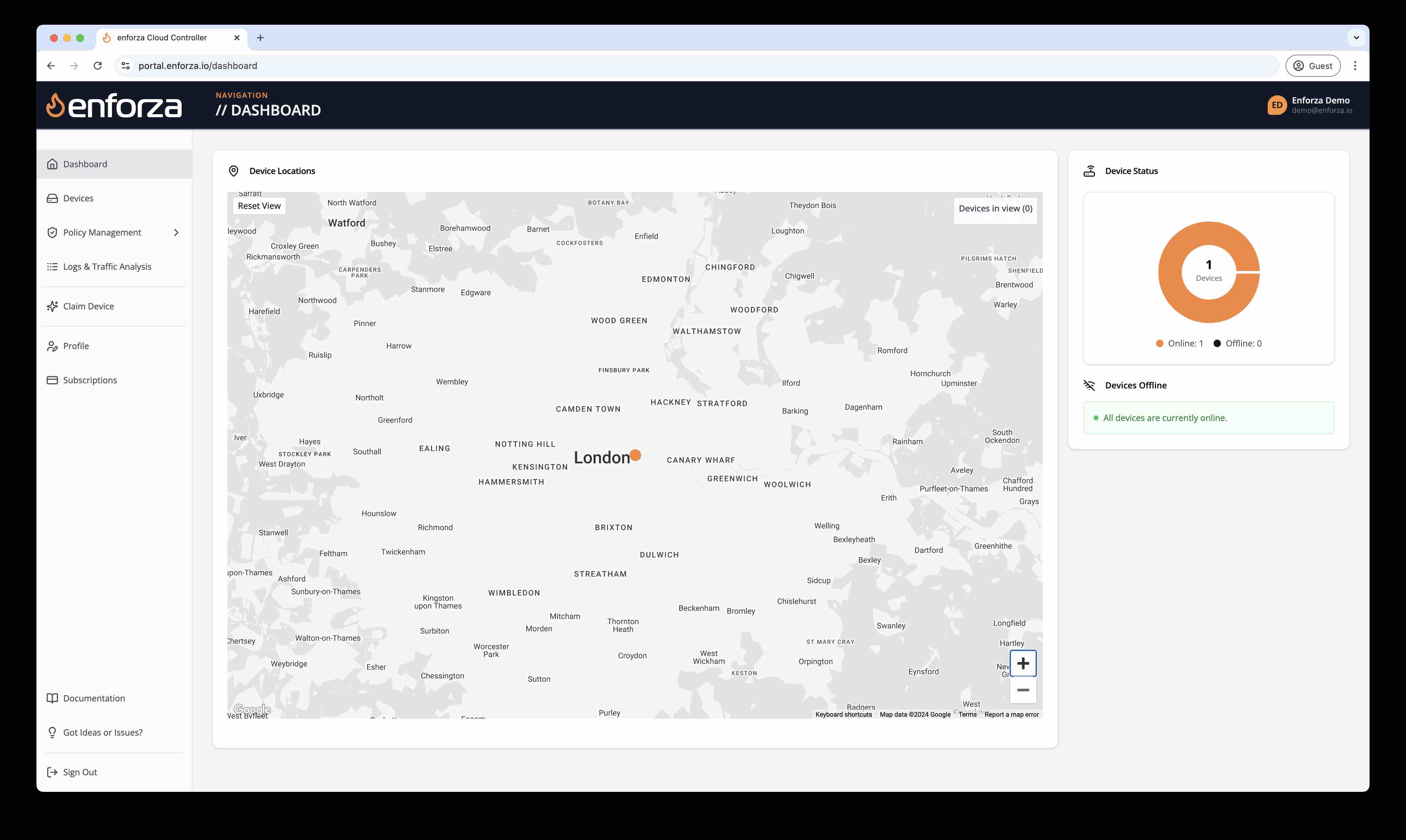Open the Dashboard menu item
This screenshot has height=840, width=1406.
(x=114, y=164)
